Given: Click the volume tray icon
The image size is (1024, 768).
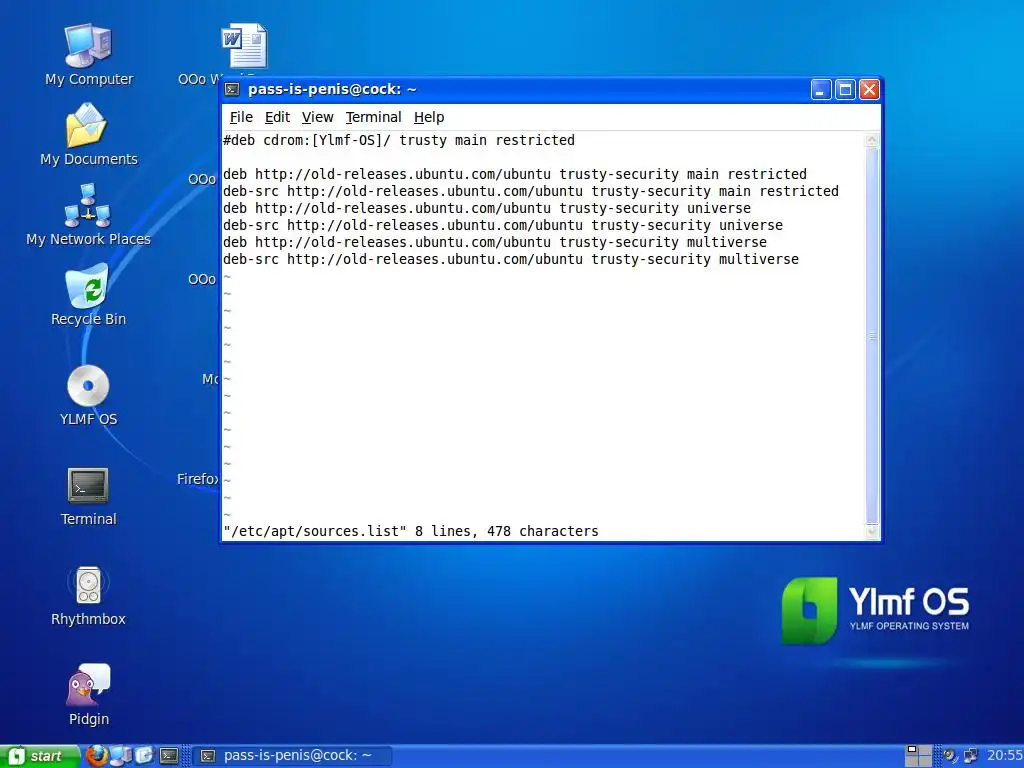Looking at the screenshot, I should (x=950, y=756).
